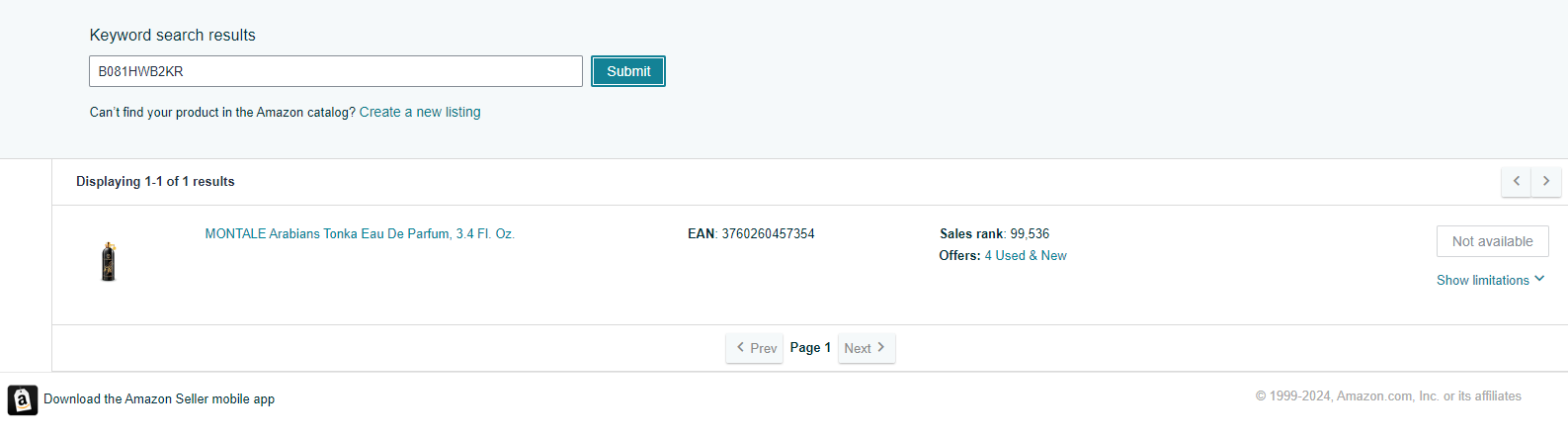The height and width of the screenshot is (439, 1568).
Task: Select the Page 1 indicator
Action: (810, 348)
